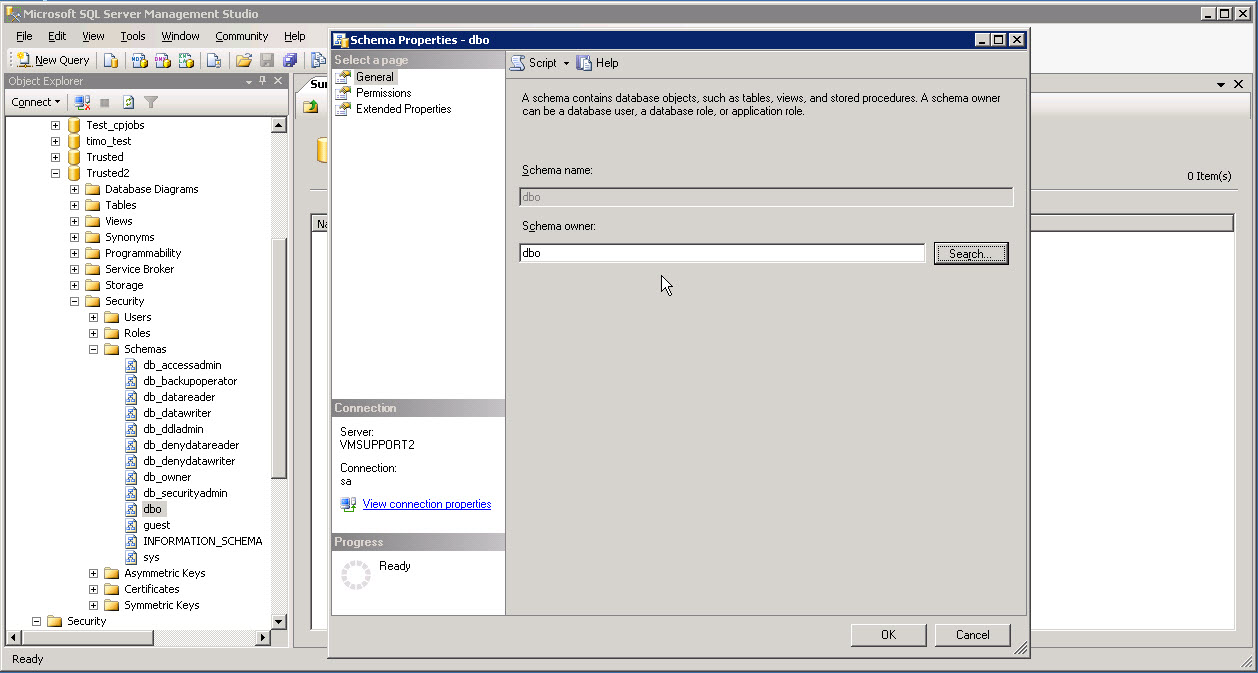The height and width of the screenshot is (673, 1258).
Task: Open View connection properties link
Action: point(427,504)
